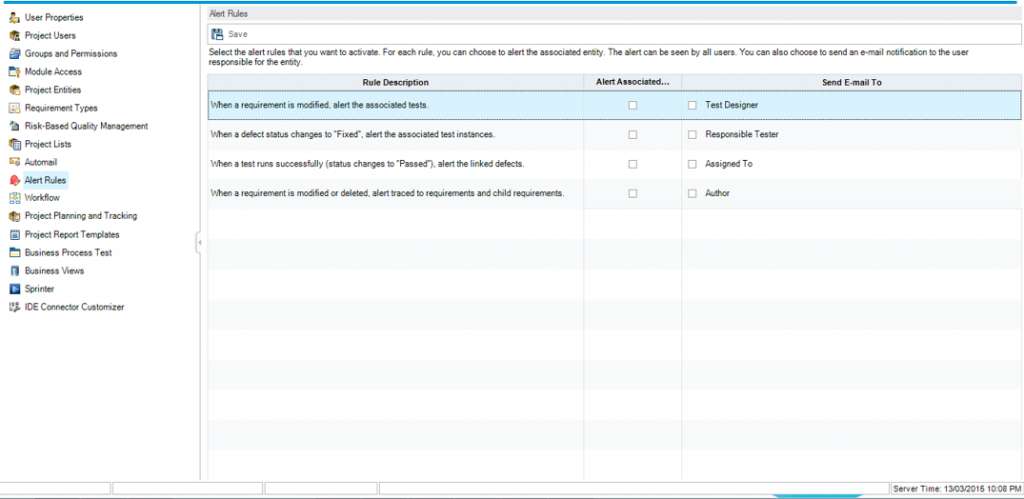The height and width of the screenshot is (499, 1024).
Task: Enable alert associated for requirement modified rule
Action: click(632, 105)
